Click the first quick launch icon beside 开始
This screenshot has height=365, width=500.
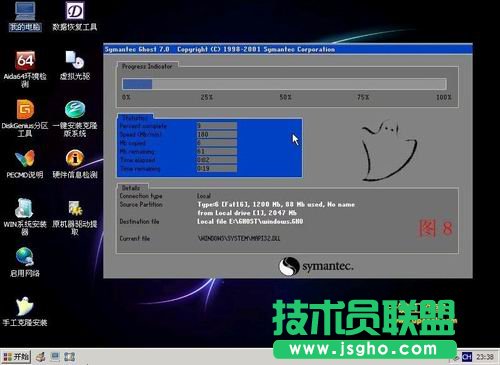point(41,357)
